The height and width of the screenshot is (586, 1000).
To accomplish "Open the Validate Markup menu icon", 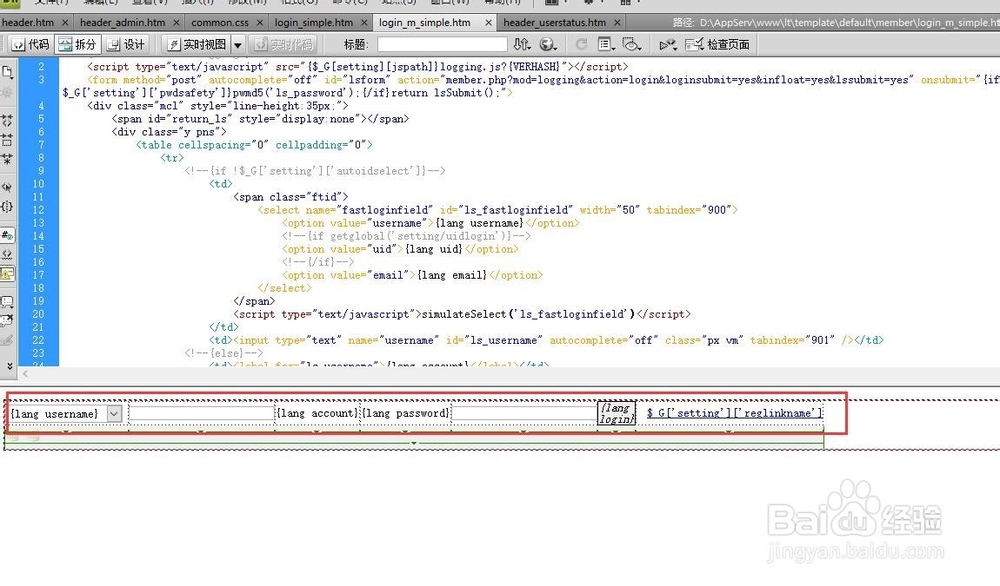I will click(668, 45).
